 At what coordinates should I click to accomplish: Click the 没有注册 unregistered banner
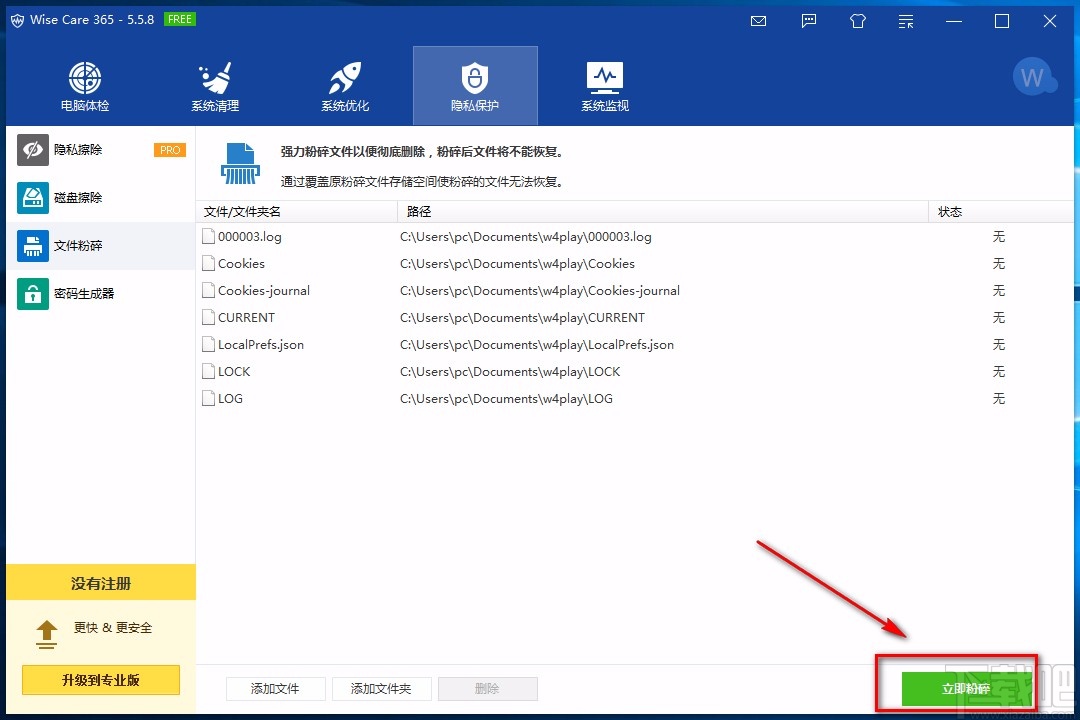click(x=101, y=583)
